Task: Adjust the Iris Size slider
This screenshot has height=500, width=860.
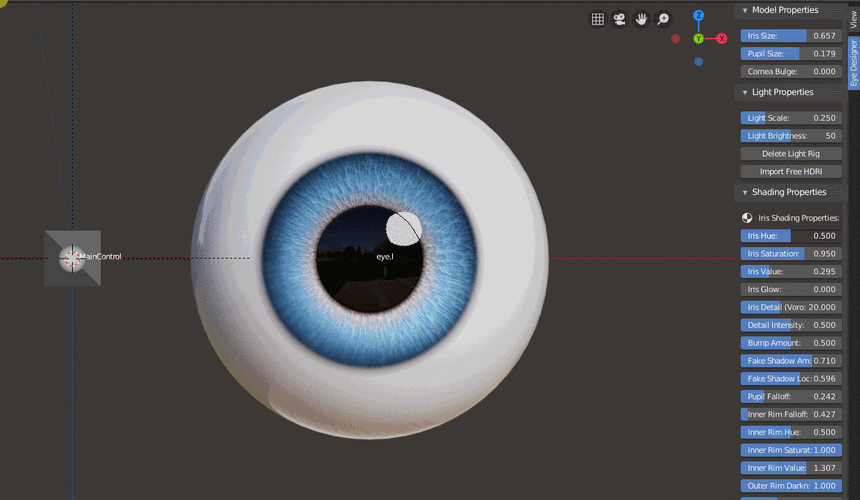Action: [791, 36]
